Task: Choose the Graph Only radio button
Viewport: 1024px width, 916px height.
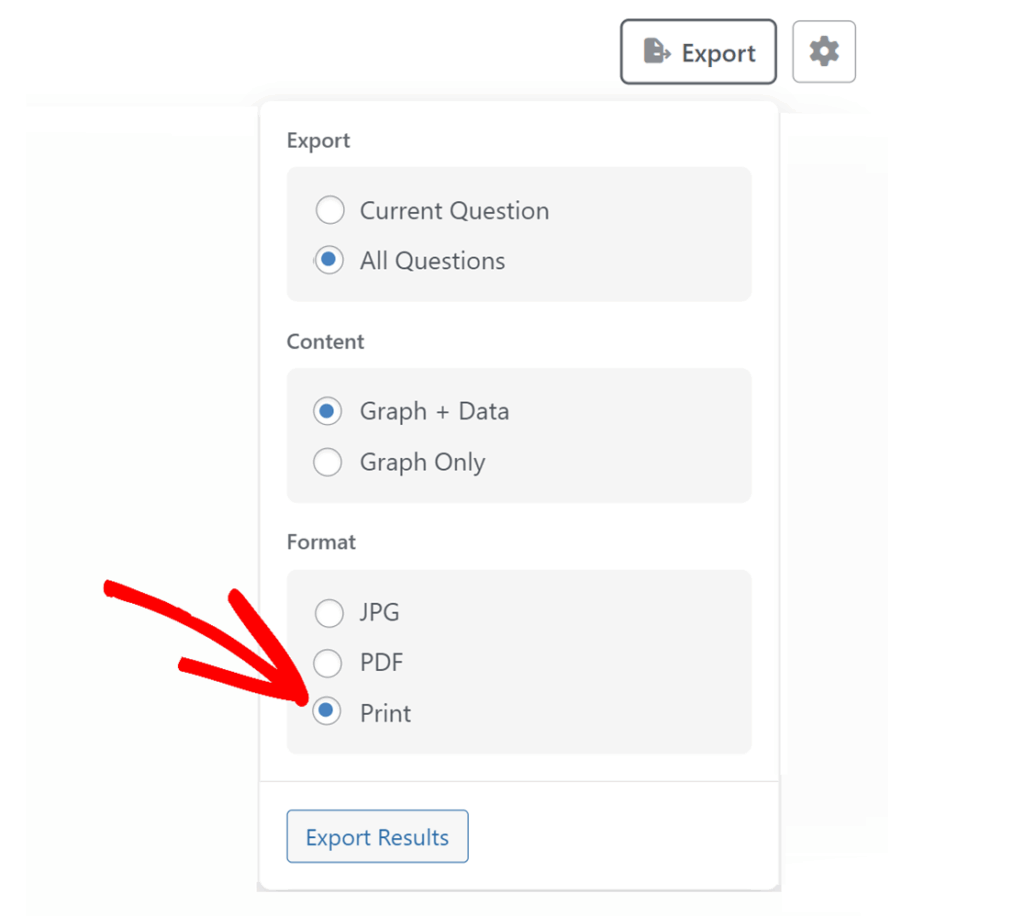Action: click(328, 462)
